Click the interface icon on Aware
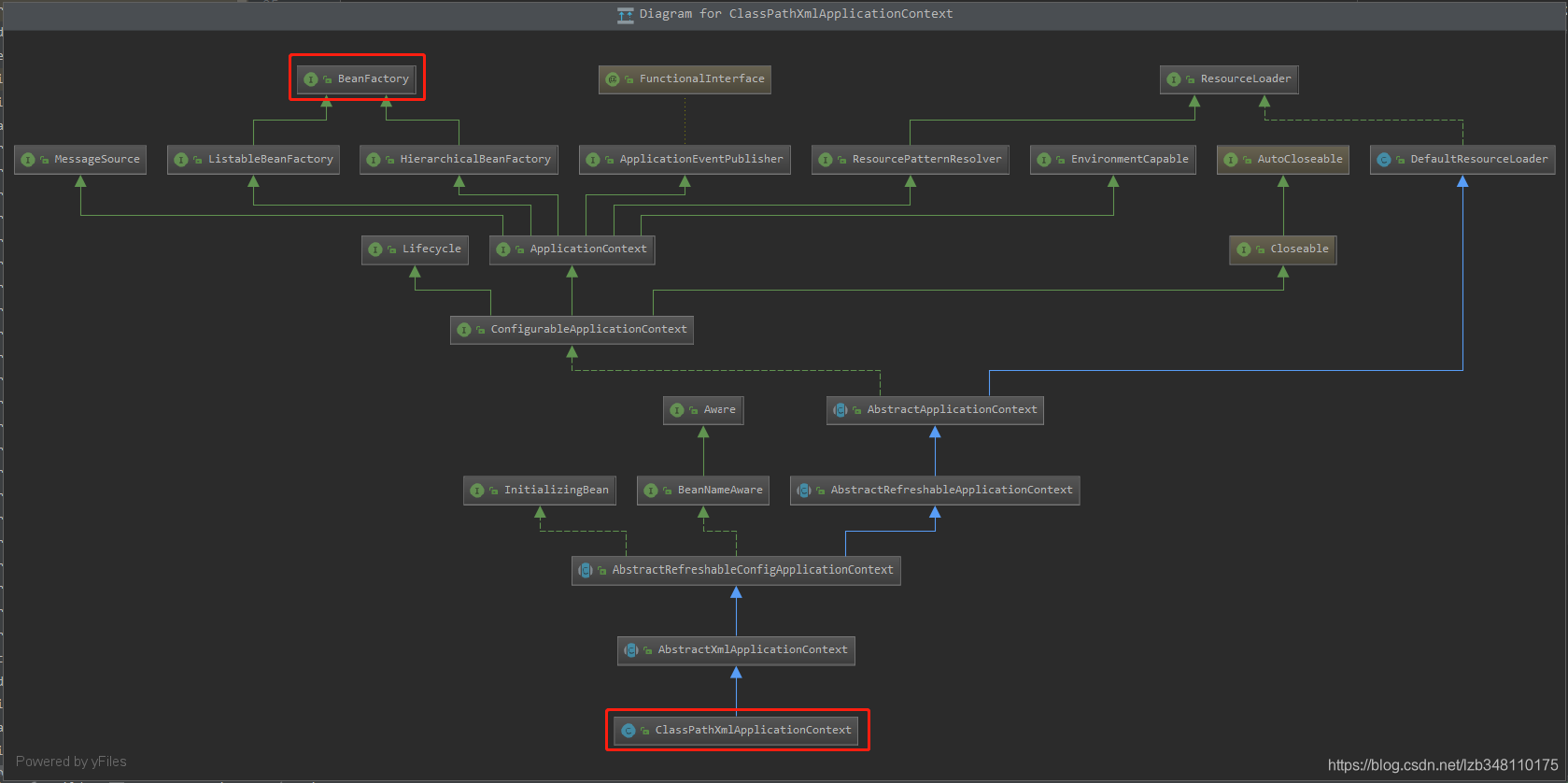The width and height of the screenshot is (1568, 783). pyautogui.click(x=677, y=410)
